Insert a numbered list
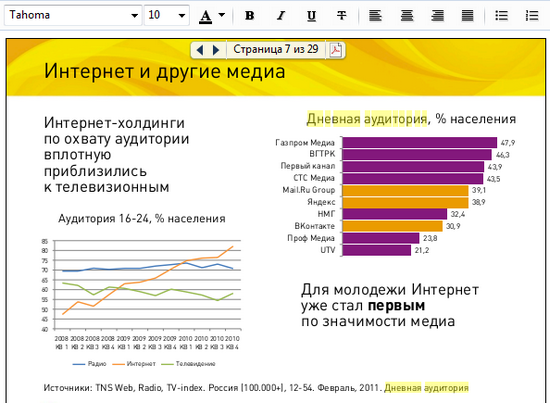The height and width of the screenshot is (403, 550). 532,15
